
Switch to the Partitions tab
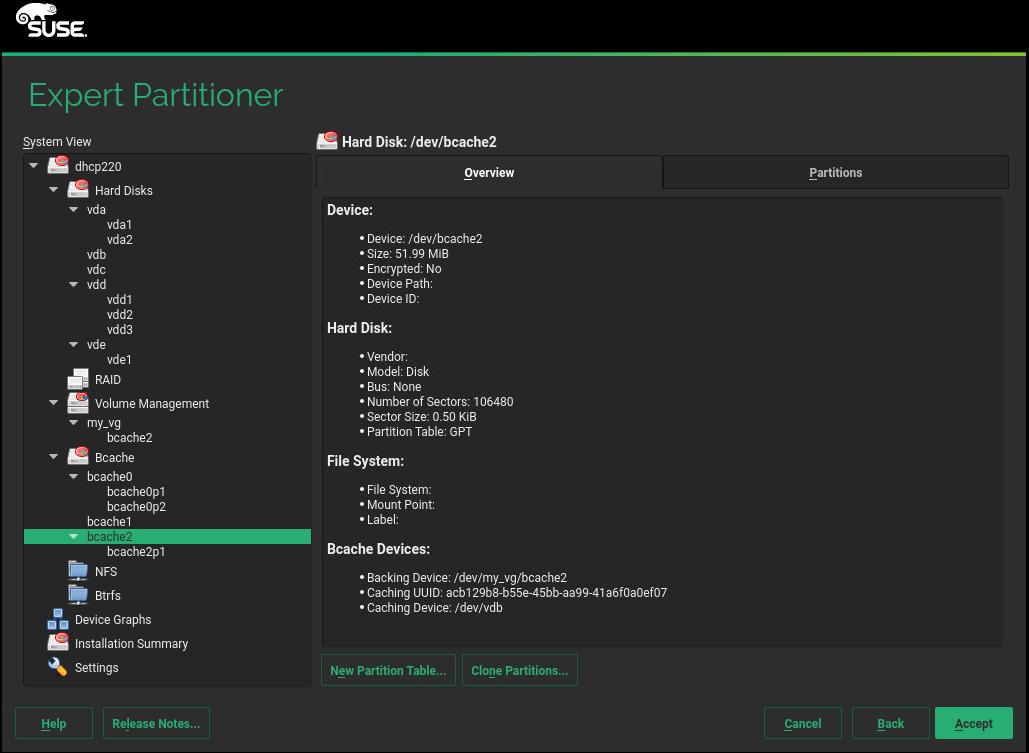click(x=835, y=173)
